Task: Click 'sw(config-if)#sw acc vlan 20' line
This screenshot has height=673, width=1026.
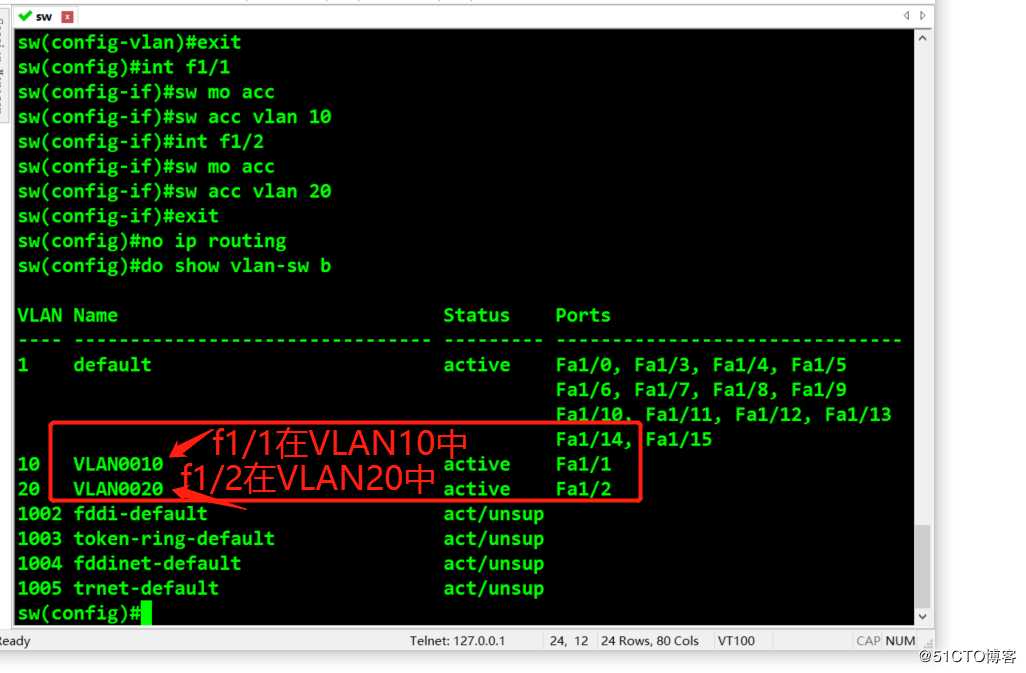Action: 174,192
